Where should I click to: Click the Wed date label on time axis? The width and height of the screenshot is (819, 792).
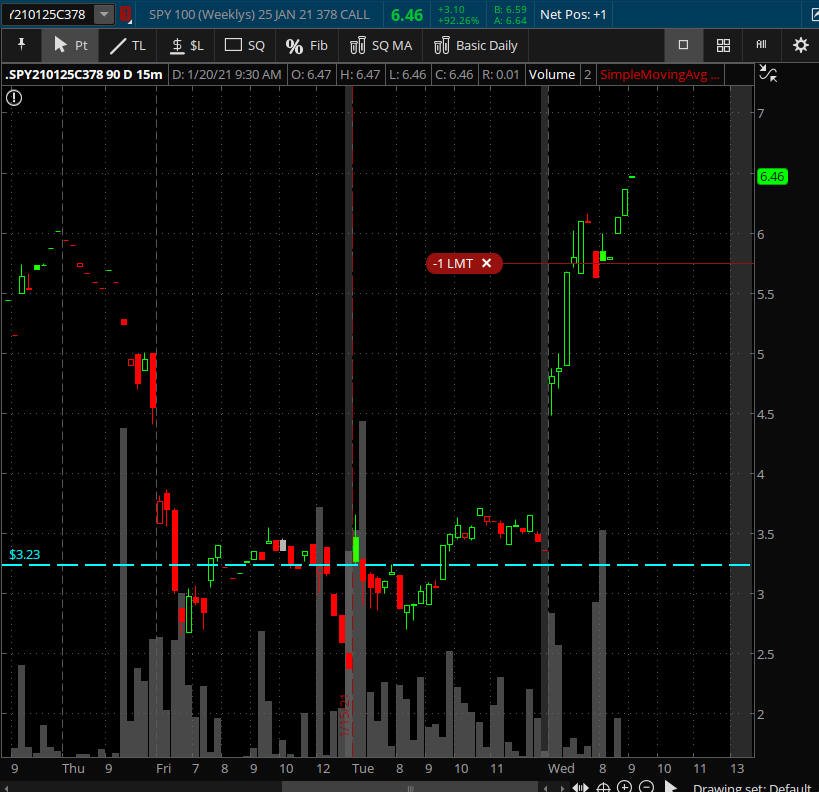[561, 768]
